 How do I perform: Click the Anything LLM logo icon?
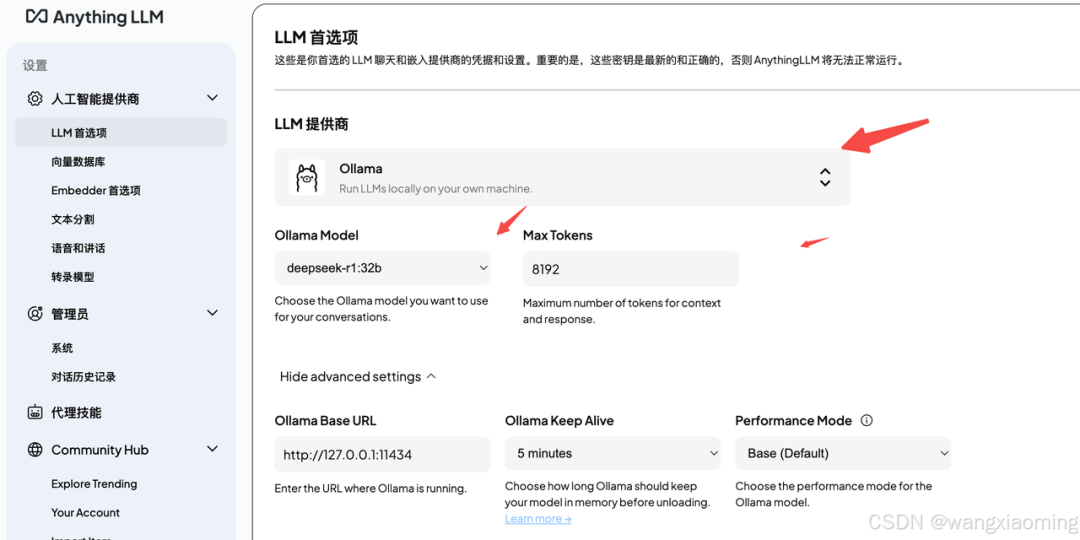pos(37,17)
